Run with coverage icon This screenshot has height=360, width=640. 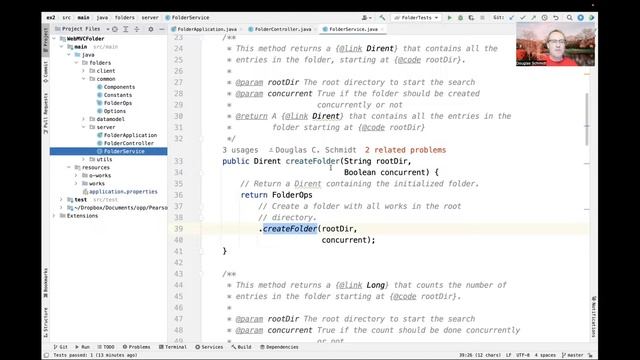click(471, 18)
